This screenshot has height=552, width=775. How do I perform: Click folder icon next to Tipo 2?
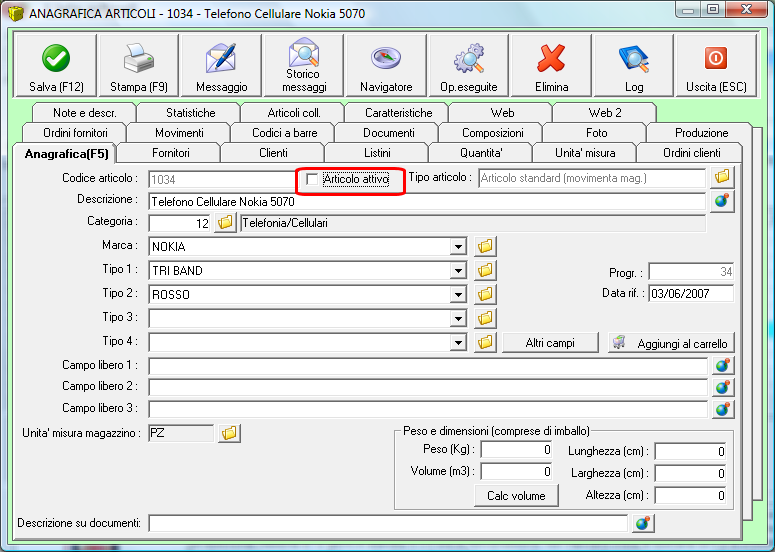click(x=485, y=294)
